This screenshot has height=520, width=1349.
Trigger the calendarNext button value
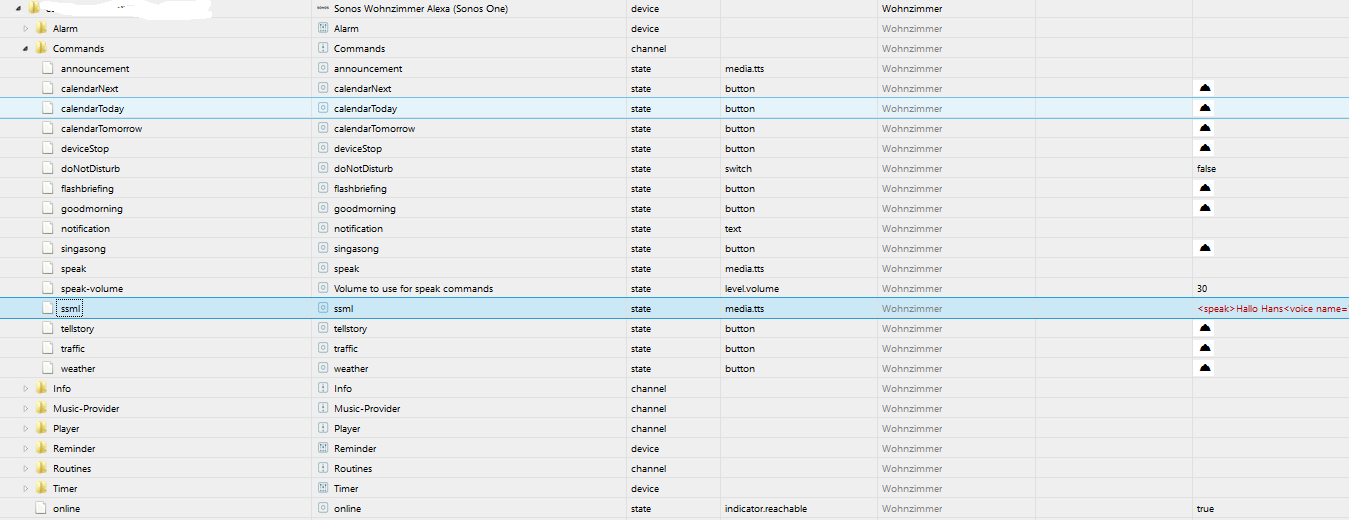(x=1205, y=88)
